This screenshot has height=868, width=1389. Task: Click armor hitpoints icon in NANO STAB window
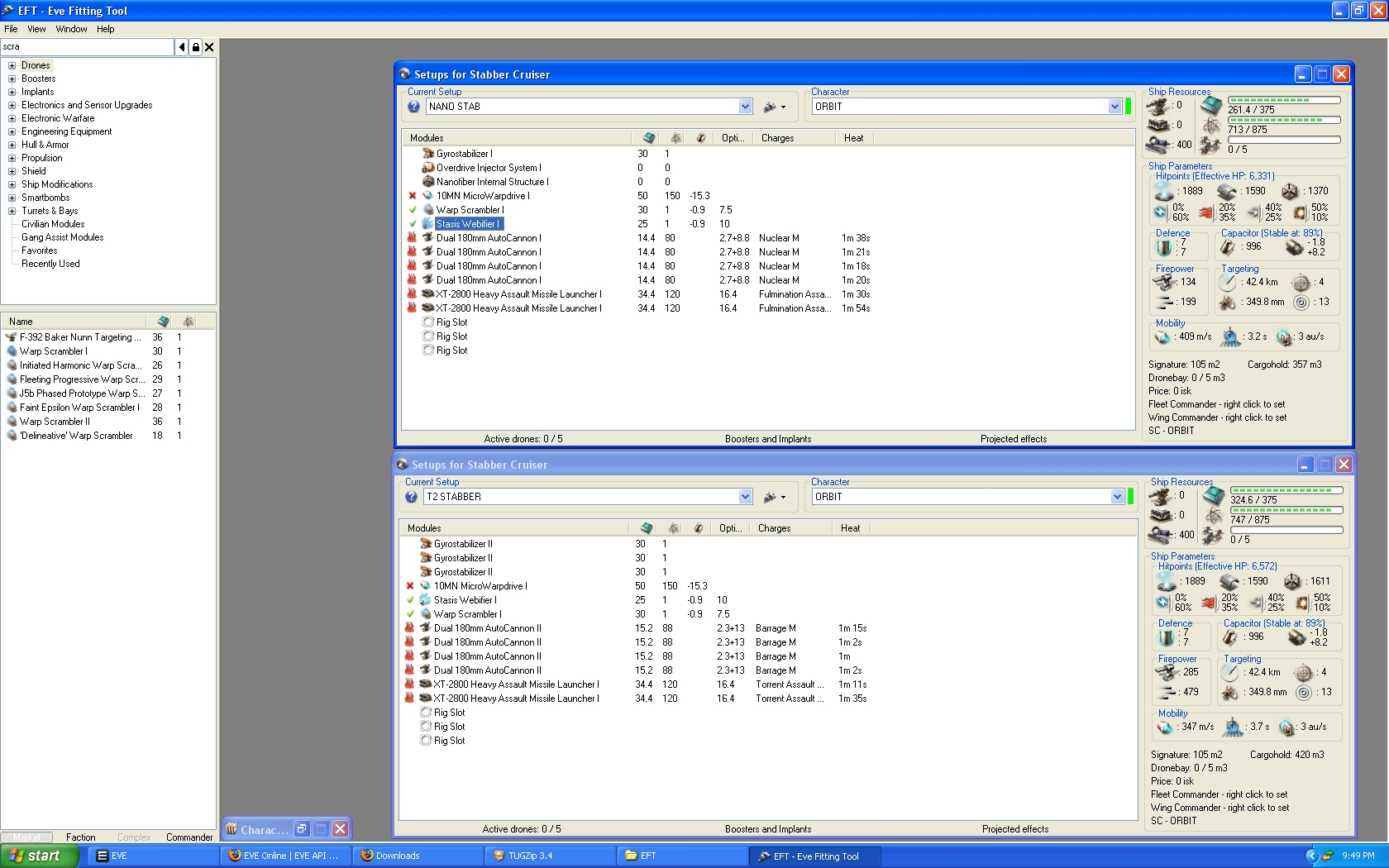coord(1227,191)
